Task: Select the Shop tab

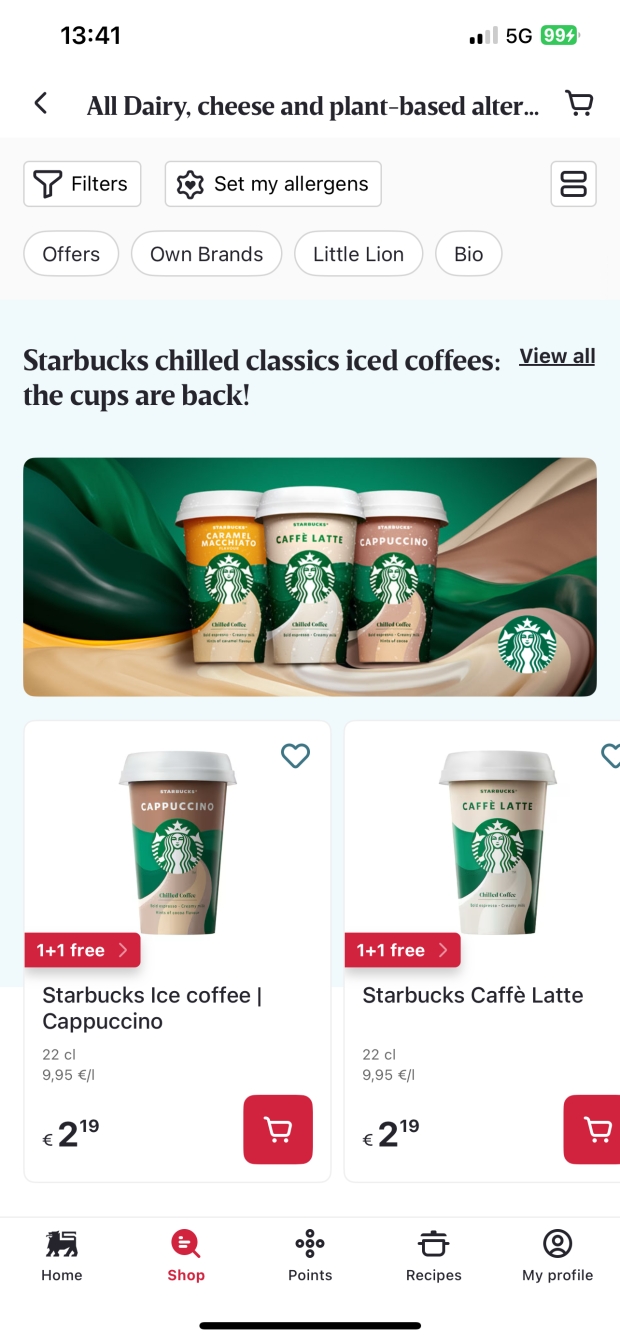Action: [186, 1256]
